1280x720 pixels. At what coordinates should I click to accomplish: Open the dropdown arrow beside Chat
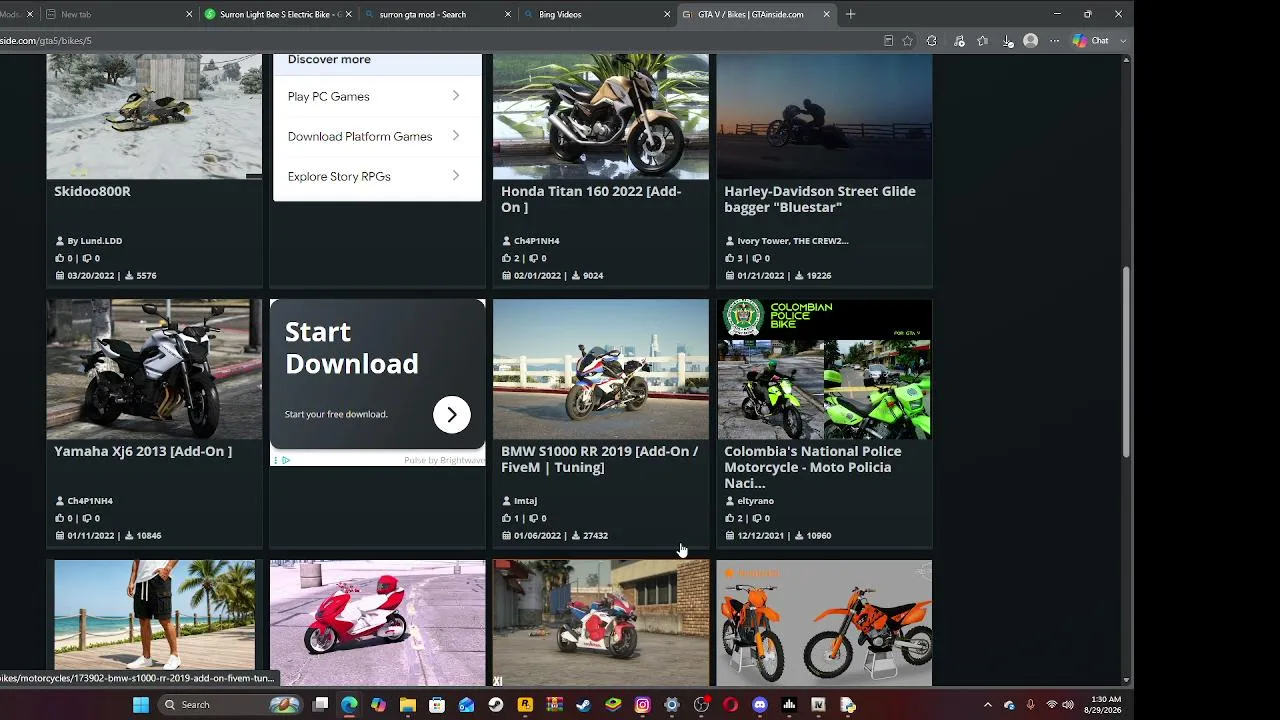point(1123,41)
